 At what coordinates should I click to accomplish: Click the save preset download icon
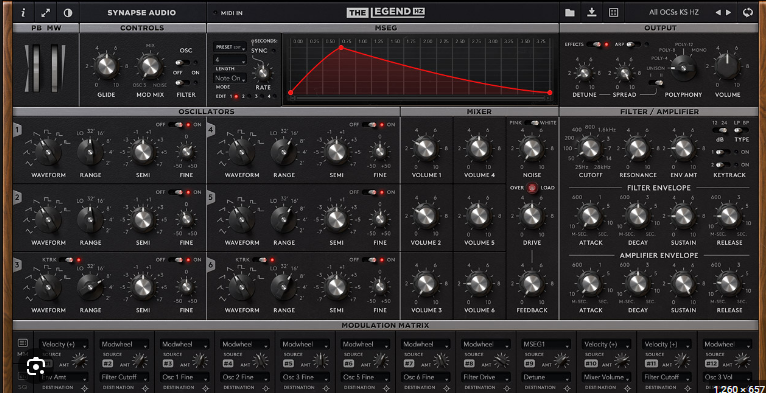click(592, 13)
